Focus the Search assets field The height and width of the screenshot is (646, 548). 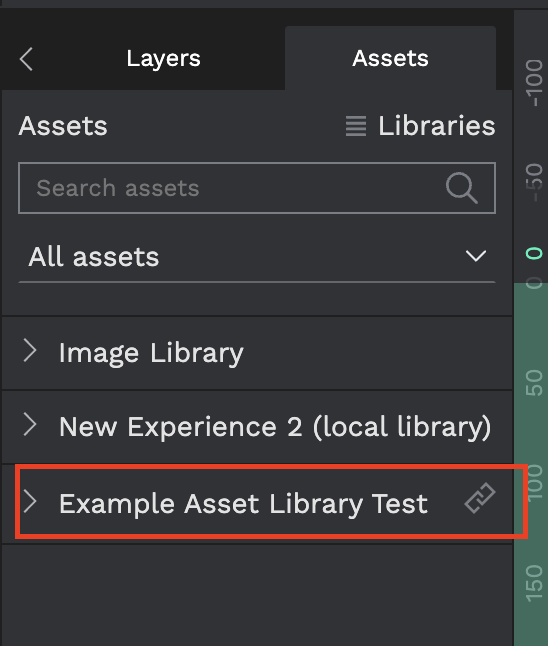pos(257,188)
